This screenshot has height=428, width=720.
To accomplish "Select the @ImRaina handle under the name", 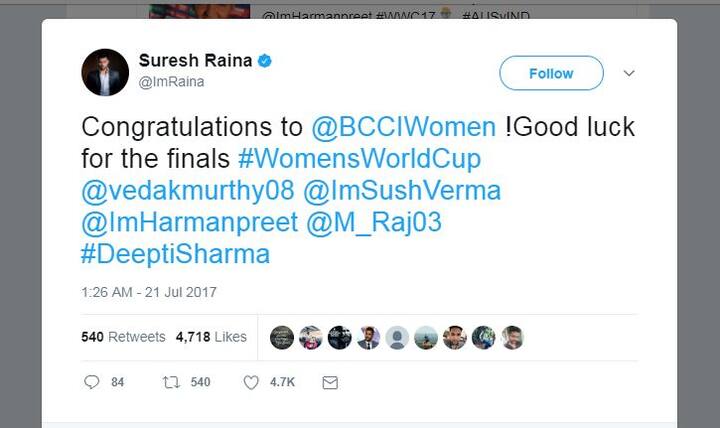I will pyautogui.click(x=171, y=82).
